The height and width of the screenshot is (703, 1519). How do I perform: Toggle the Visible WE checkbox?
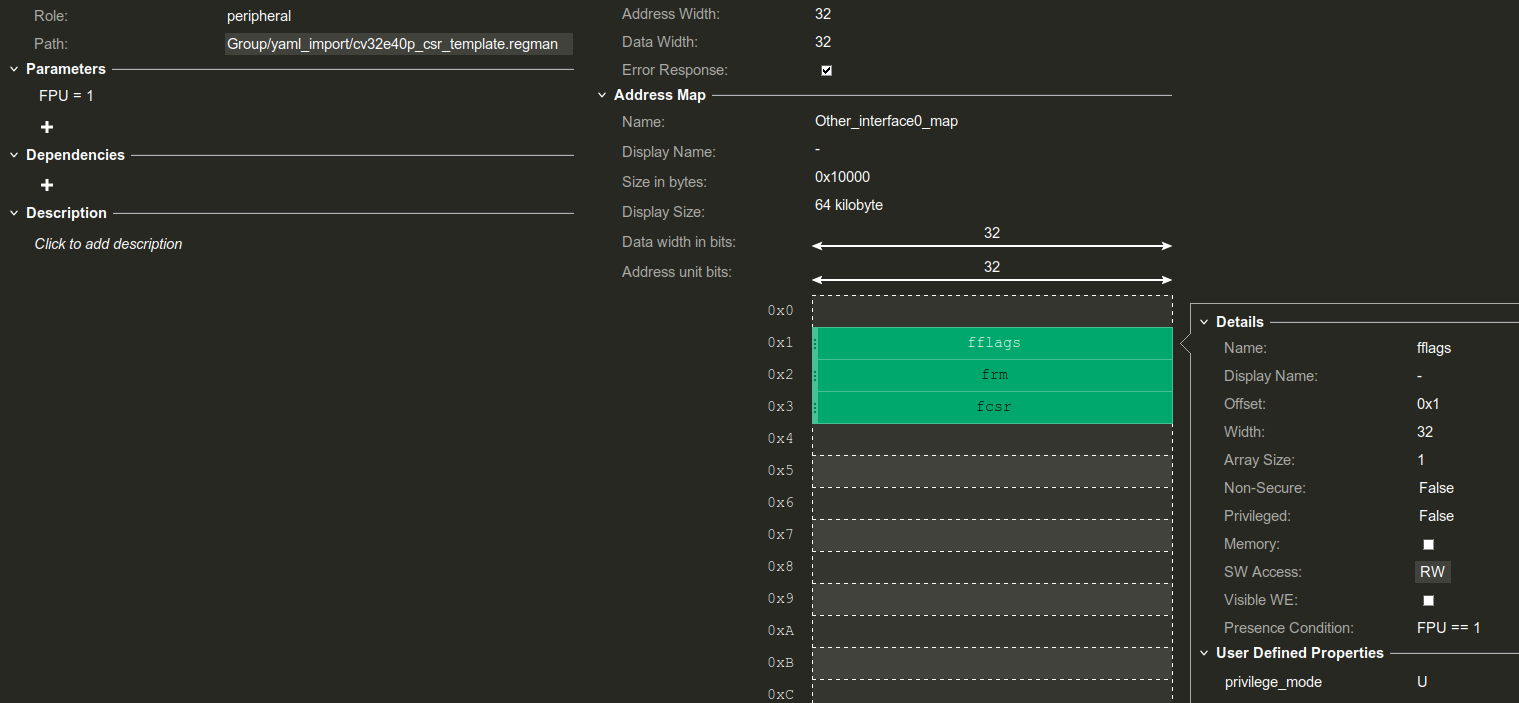click(1428, 600)
